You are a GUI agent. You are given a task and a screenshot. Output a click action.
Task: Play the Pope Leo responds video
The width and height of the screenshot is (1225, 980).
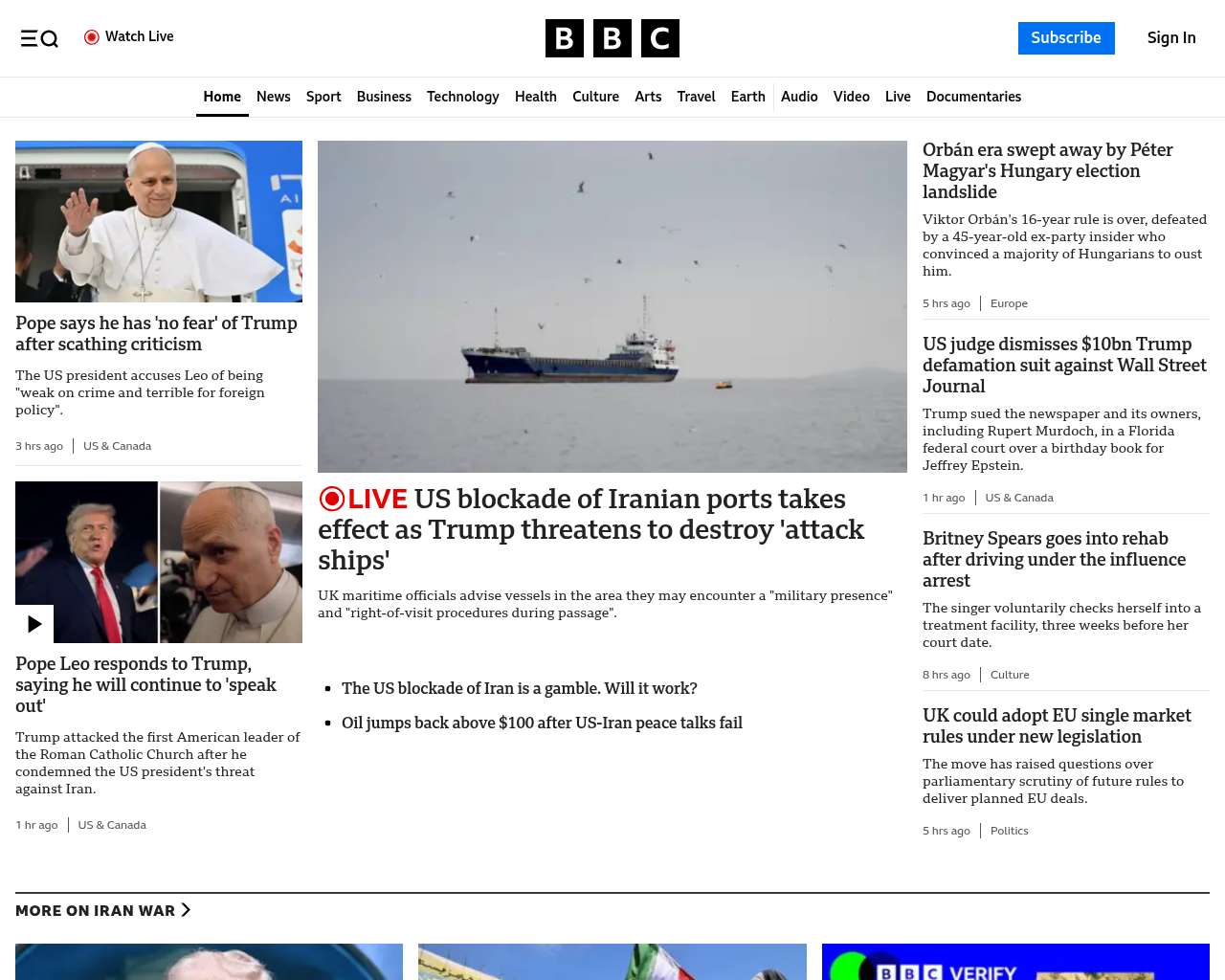point(34,624)
